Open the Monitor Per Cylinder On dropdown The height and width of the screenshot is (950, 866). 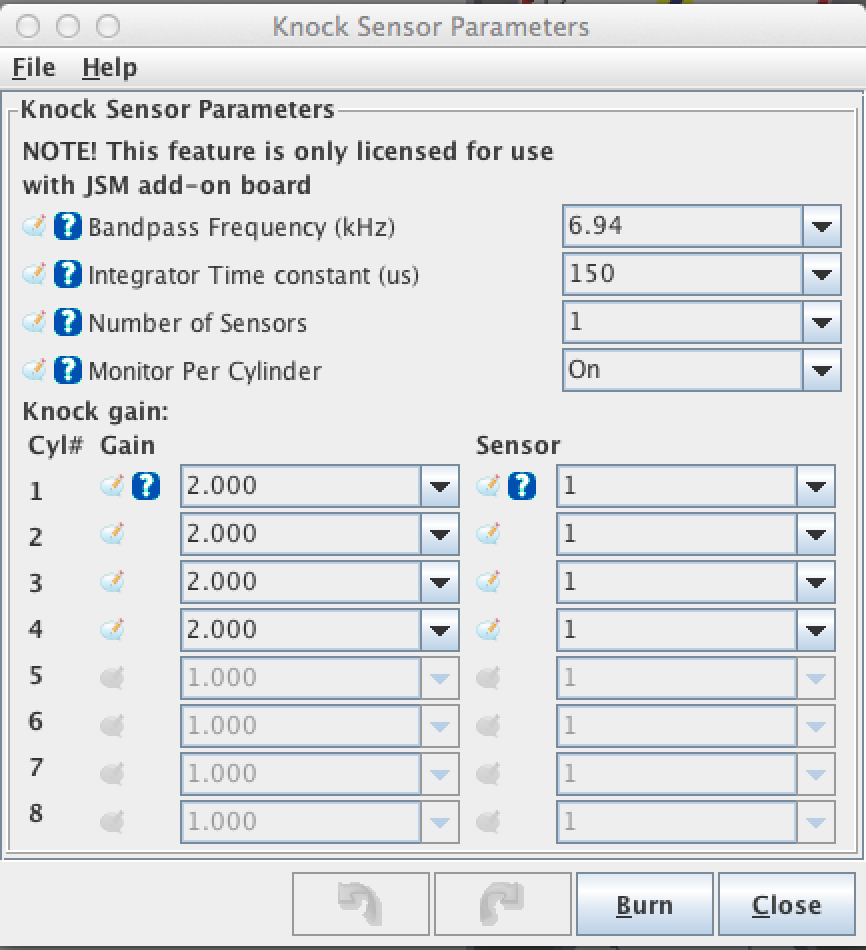pos(821,370)
